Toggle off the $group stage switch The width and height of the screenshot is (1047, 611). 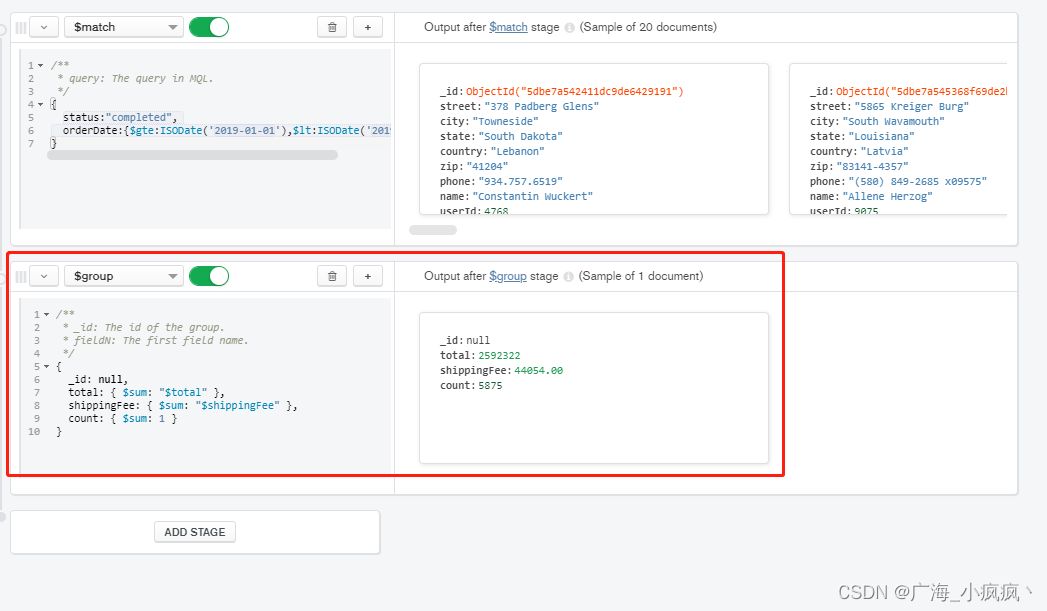209,276
